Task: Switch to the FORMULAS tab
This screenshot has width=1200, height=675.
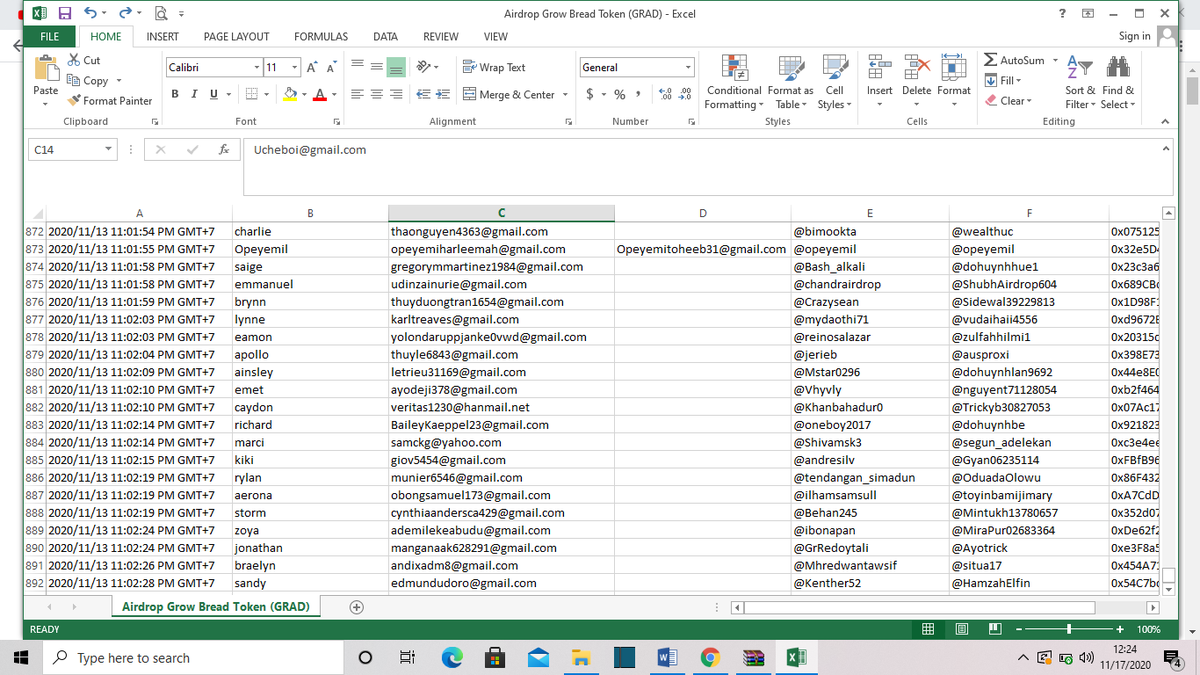Action: coord(321,36)
